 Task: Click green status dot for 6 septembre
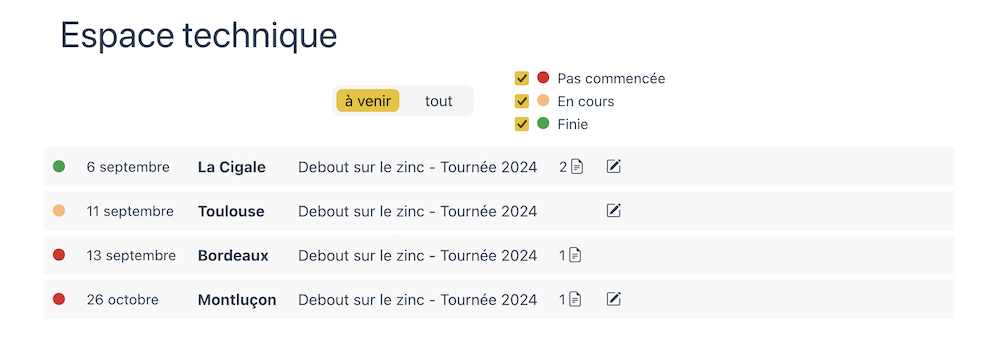59,167
